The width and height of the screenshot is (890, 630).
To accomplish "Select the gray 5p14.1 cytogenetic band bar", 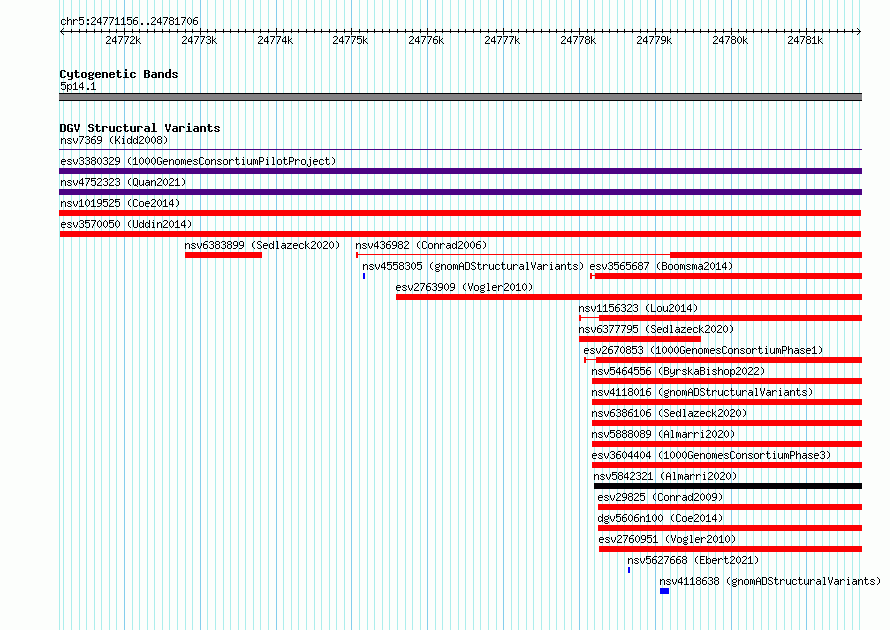I will (x=460, y=97).
